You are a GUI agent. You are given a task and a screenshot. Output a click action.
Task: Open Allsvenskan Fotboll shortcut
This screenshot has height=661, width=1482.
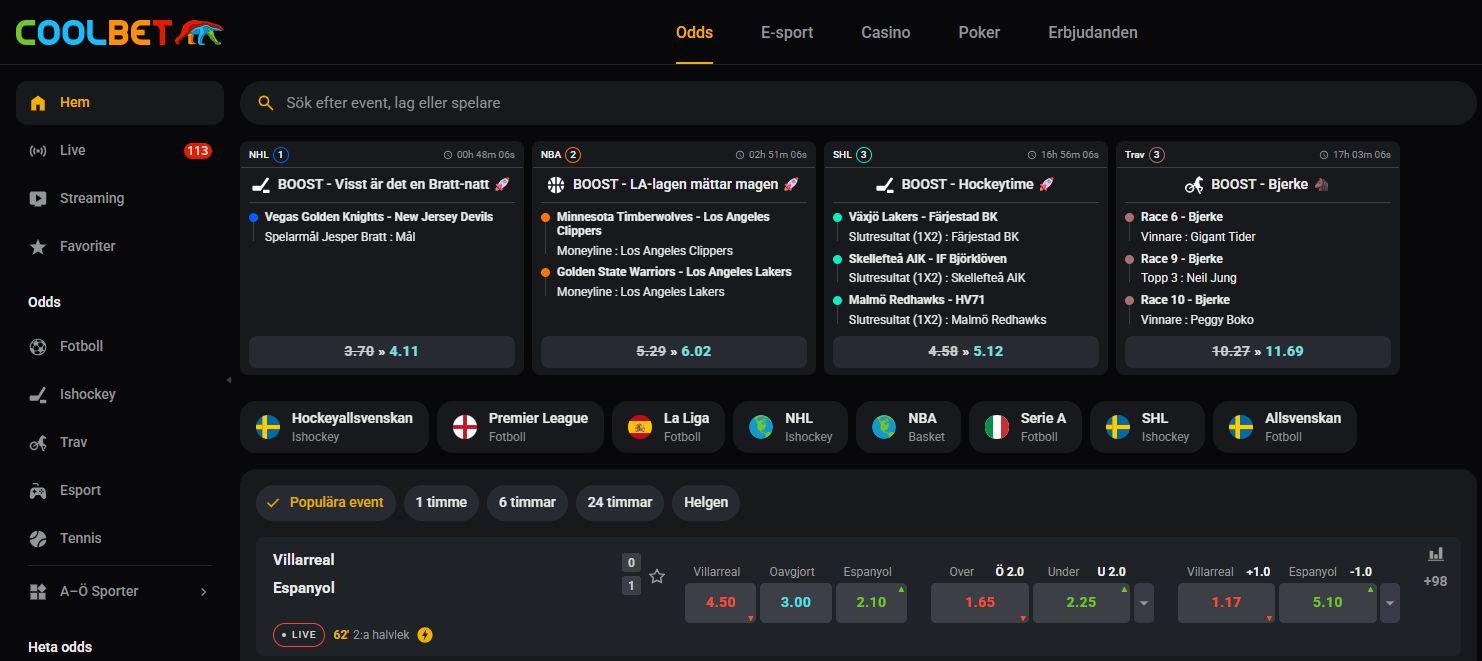point(1285,427)
